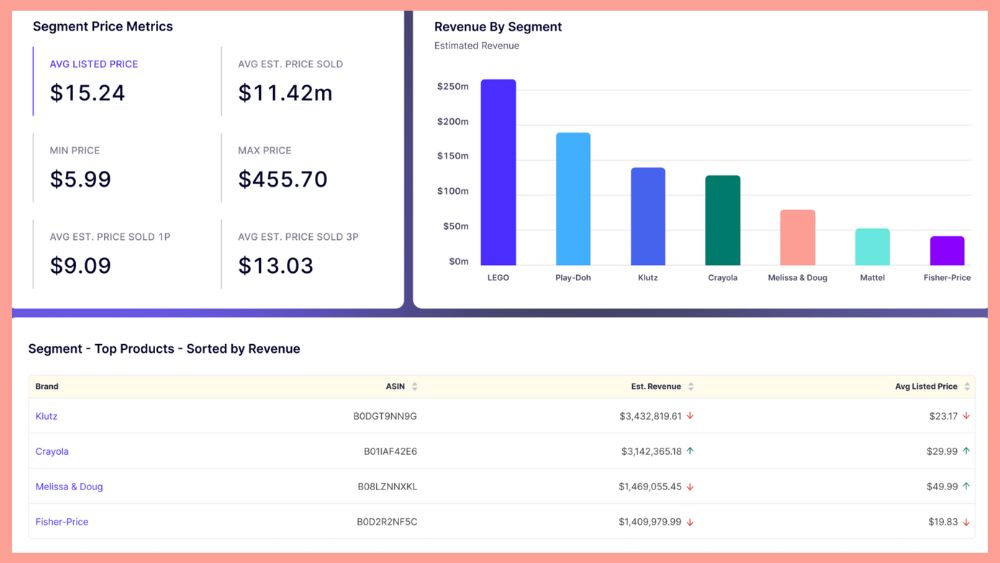This screenshot has height=563, width=1000.
Task: Click the $5.99 min price value
Action: pyautogui.click(x=80, y=179)
